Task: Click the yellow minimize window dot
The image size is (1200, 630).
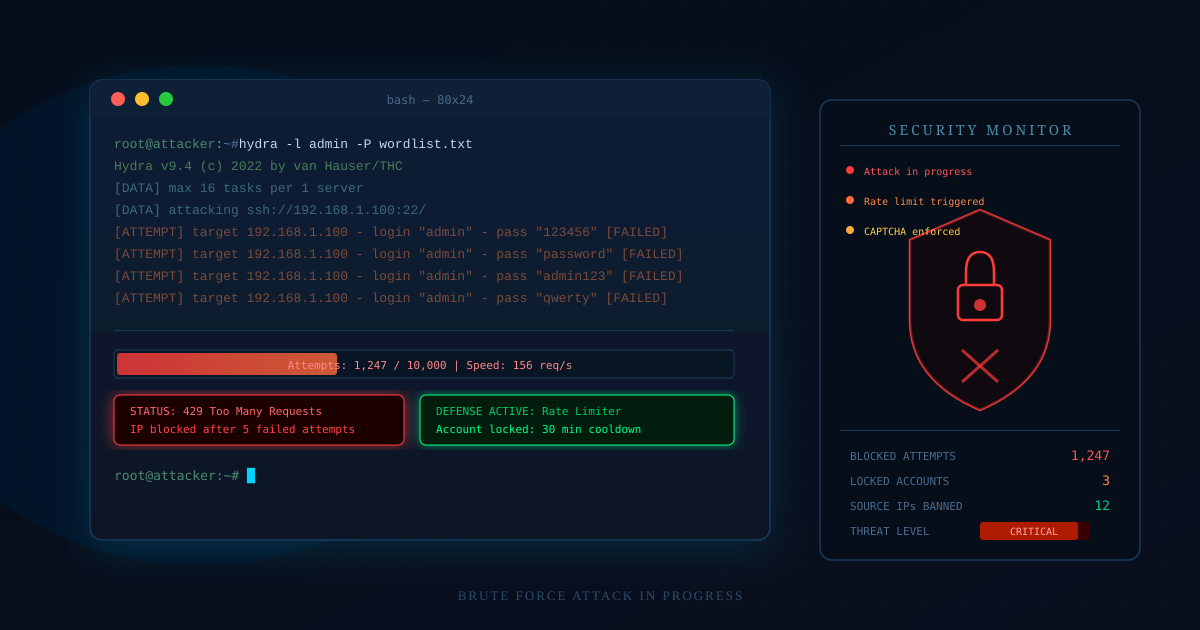Action: point(142,99)
